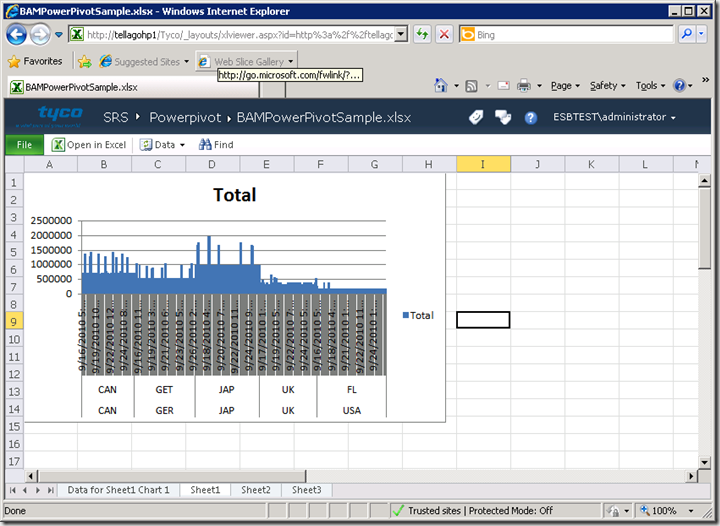
Task: Add to Favorites bar star icon
Action: [84, 62]
